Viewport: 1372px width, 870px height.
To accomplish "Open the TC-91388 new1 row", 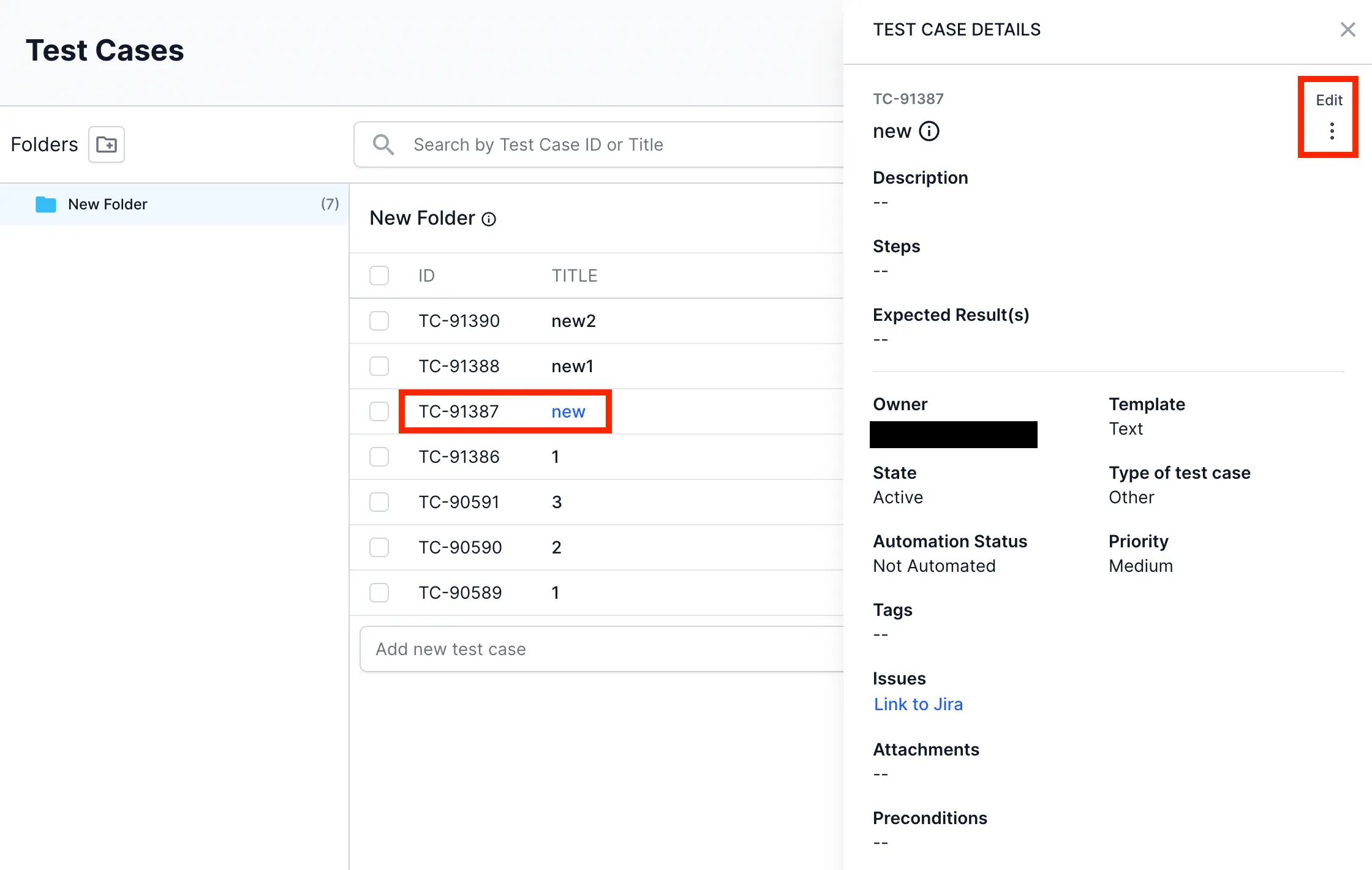I will (572, 366).
